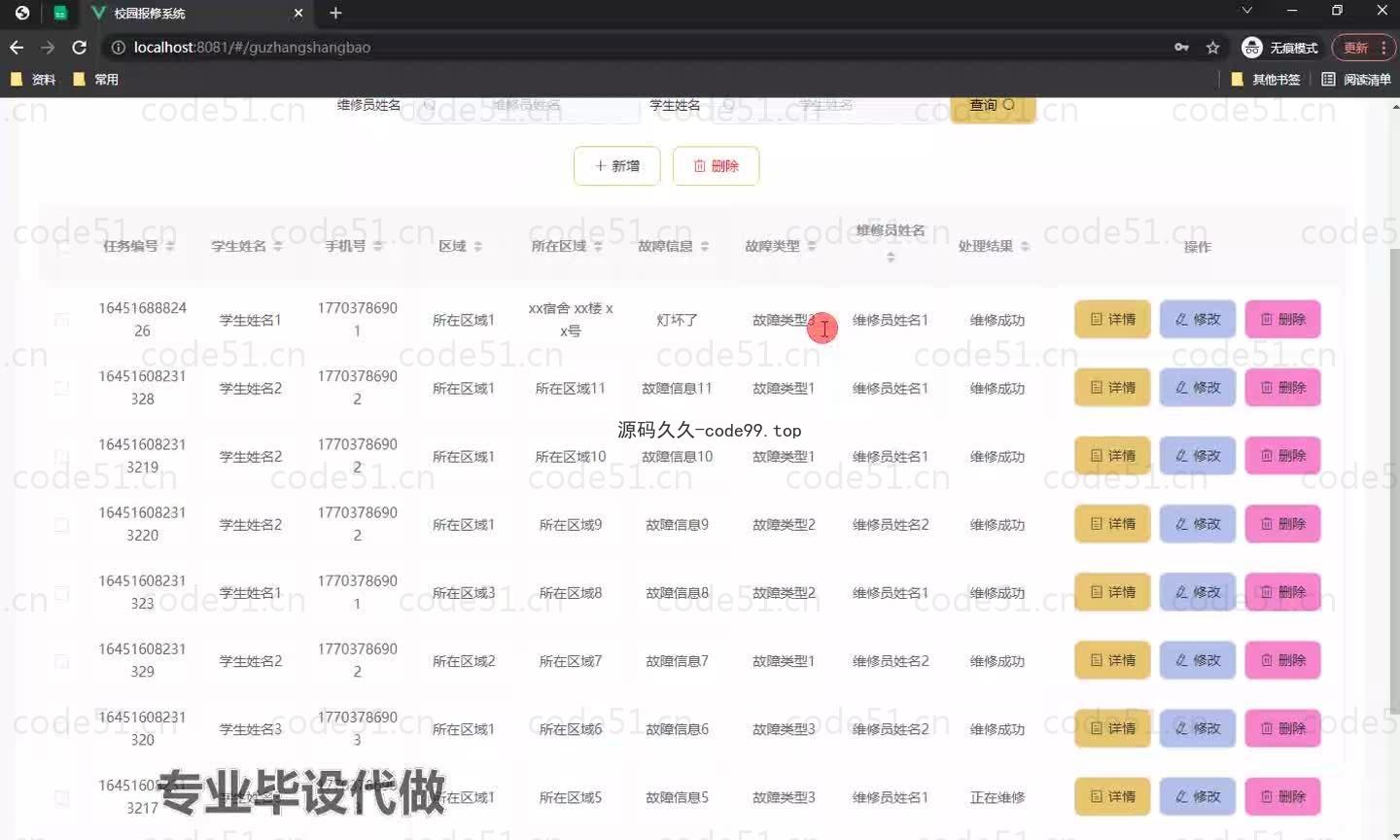The image size is (1400, 840).
Task: Sort by 维修员姓名 column
Action: (x=891, y=257)
